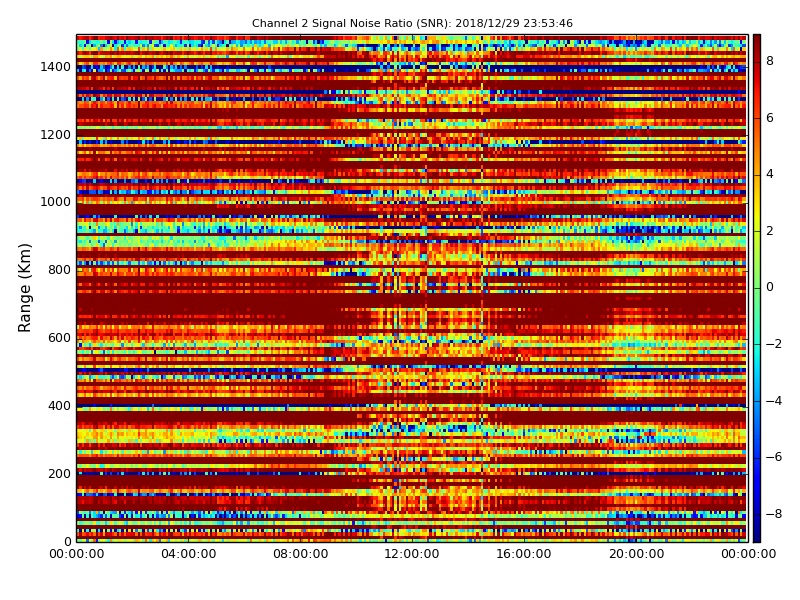This screenshot has width=800, height=600.
Task: Click the colorbar tick label −2
Action: click(774, 344)
